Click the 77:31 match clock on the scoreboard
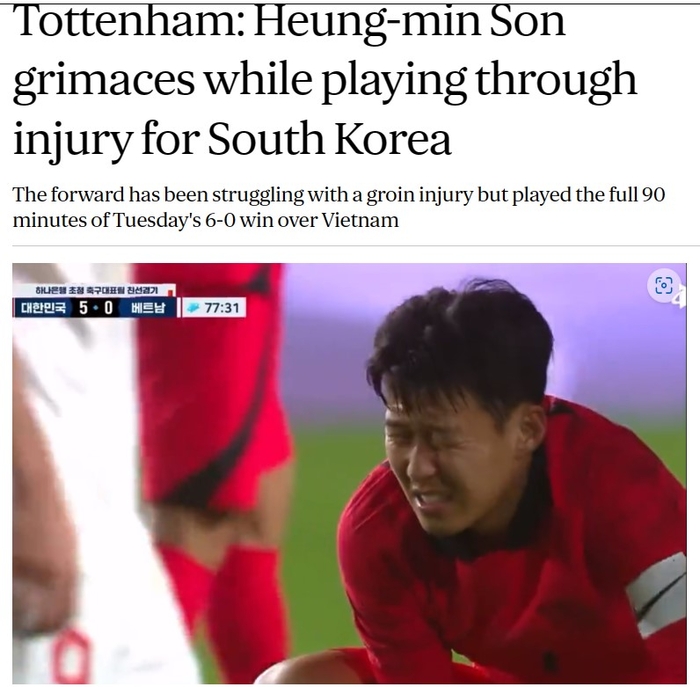This screenshot has width=700, height=687. pos(222,308)
